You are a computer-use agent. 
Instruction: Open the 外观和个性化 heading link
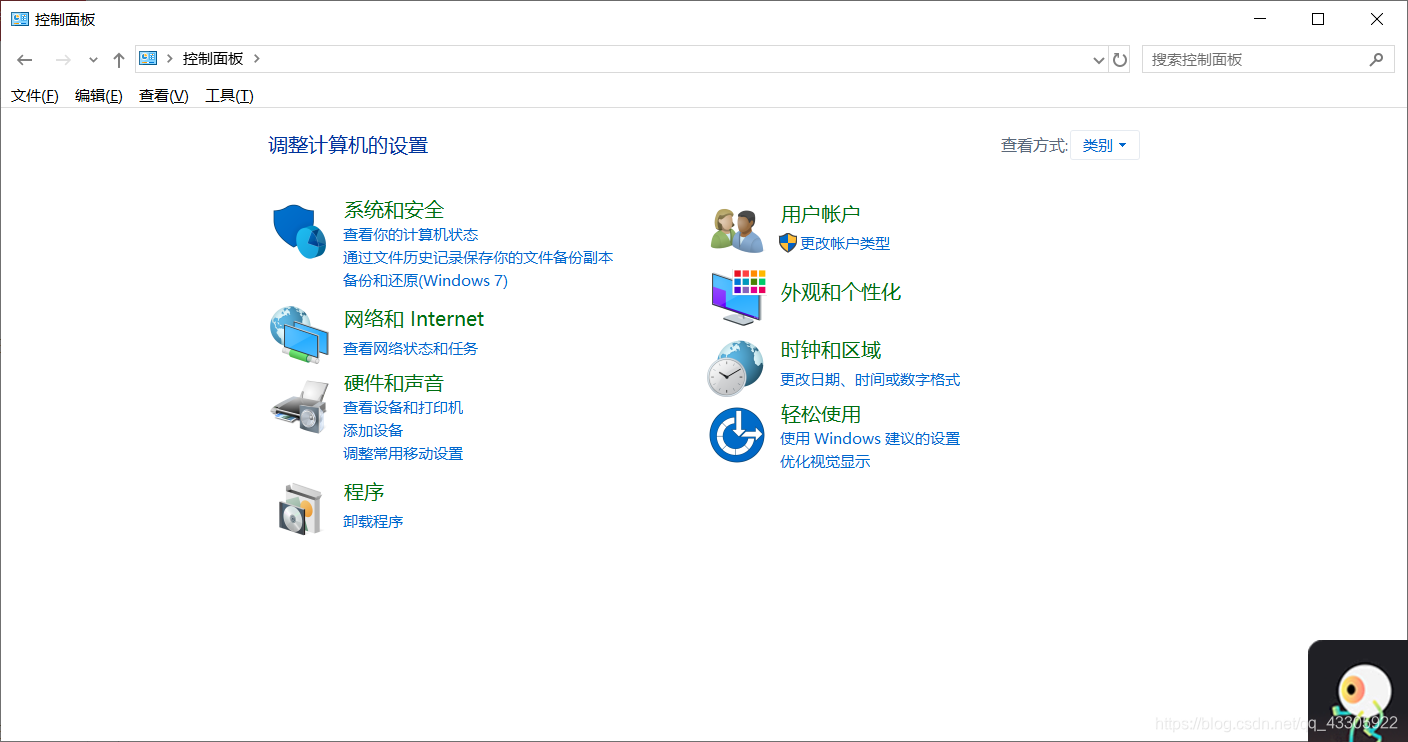point(841,292)
